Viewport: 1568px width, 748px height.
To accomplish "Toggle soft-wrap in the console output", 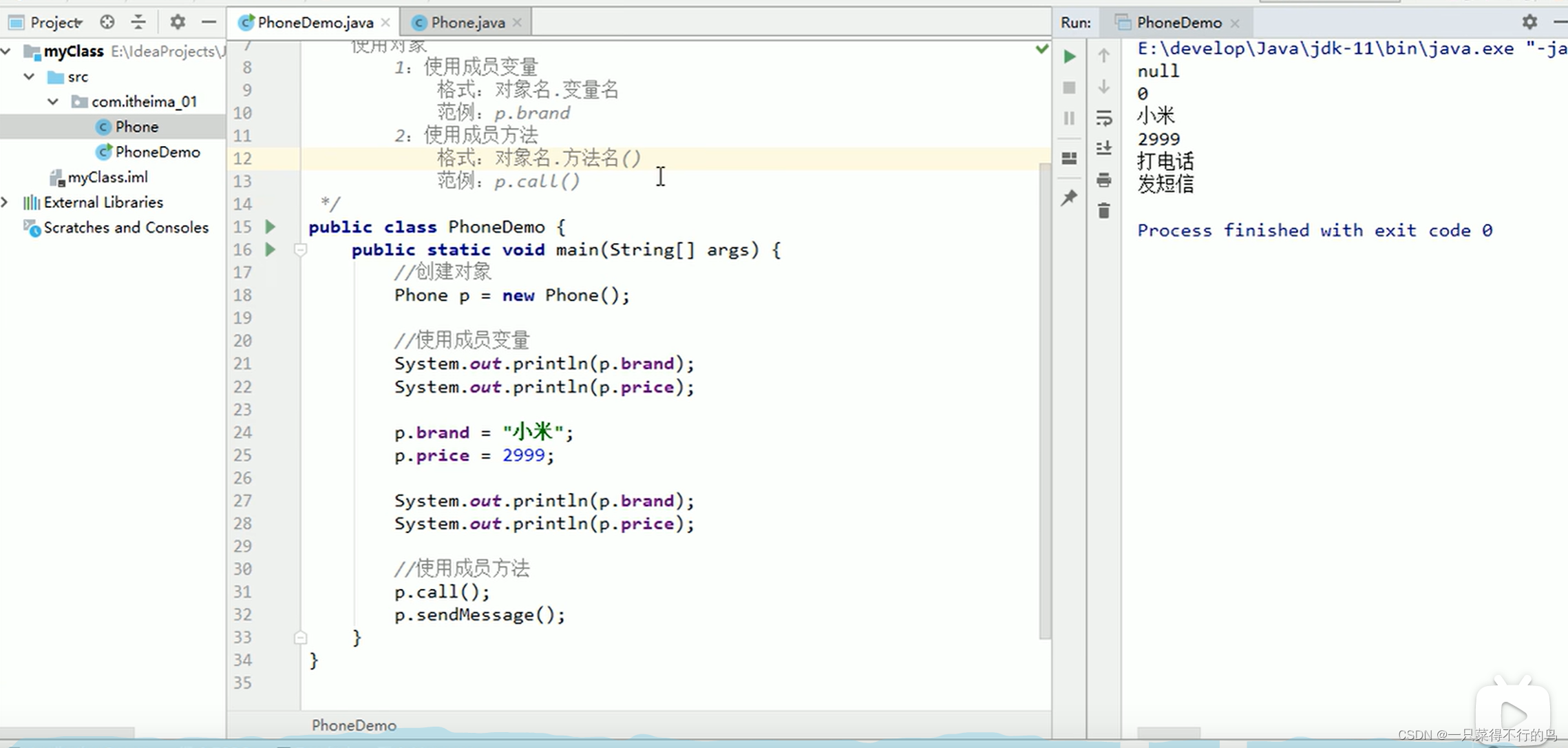I will coord(1104,118).
